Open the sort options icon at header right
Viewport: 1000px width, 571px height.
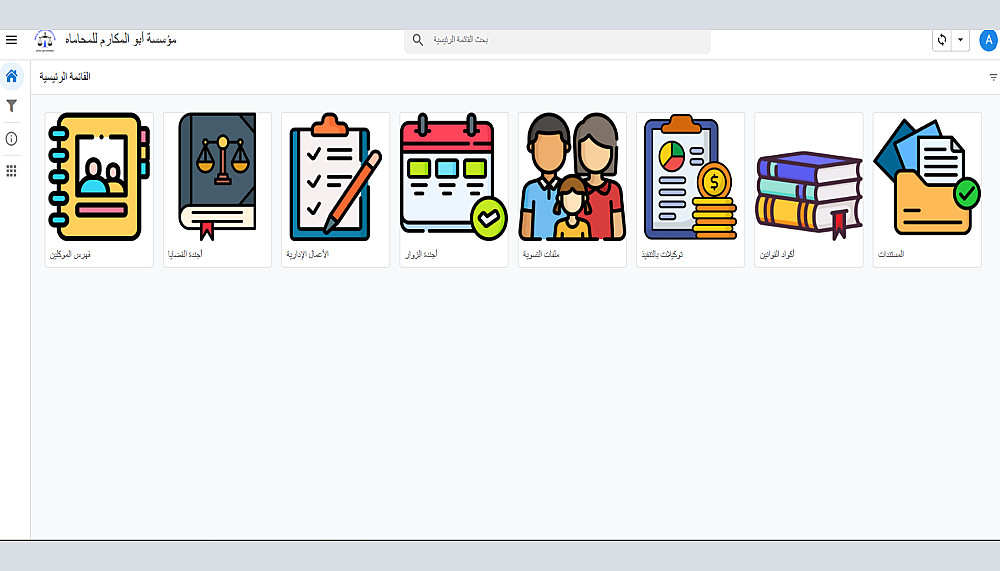tap(993, 77)
